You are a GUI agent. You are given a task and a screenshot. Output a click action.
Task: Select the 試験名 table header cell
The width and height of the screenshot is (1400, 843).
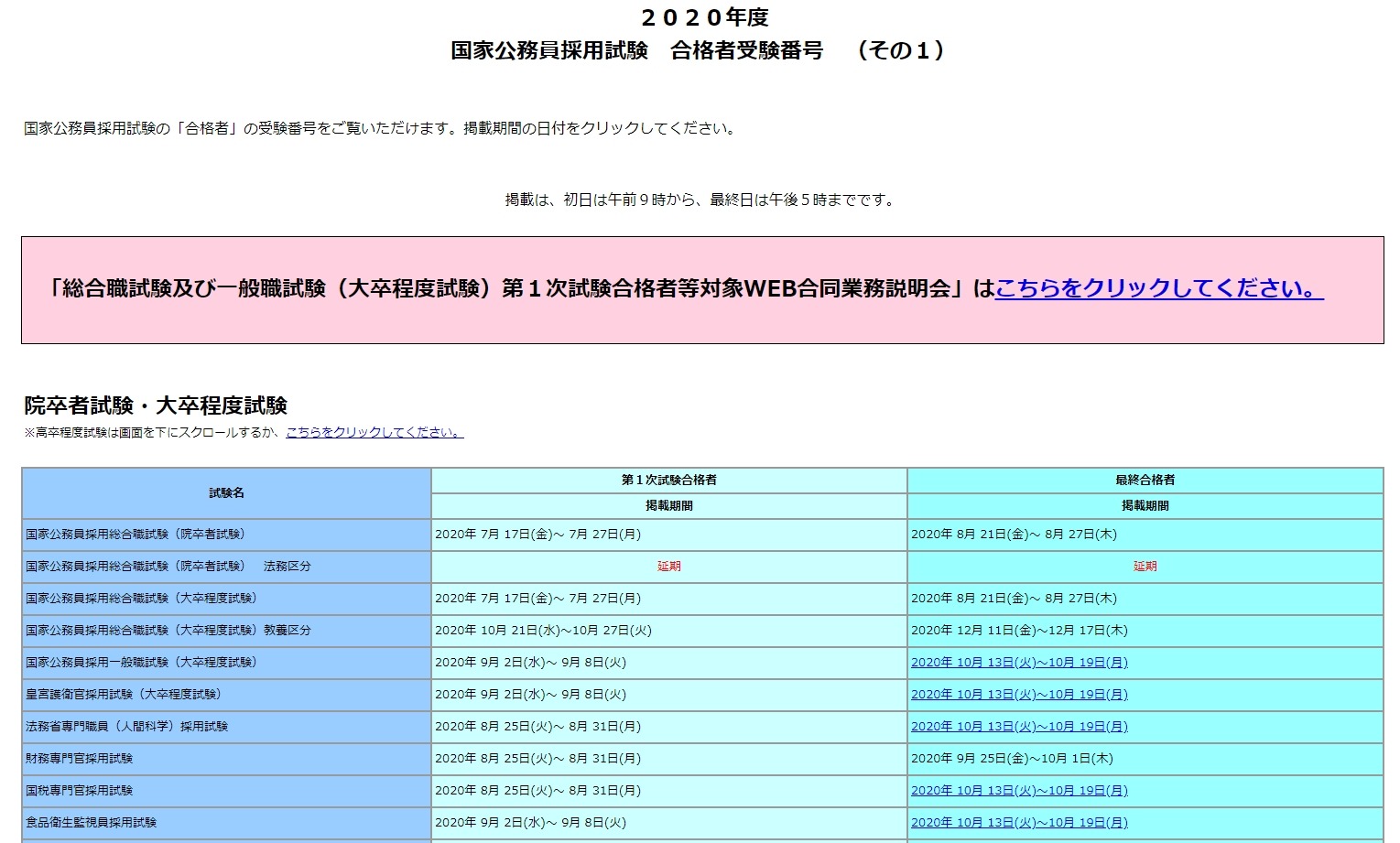pyautogui.click(x=224, y=492)
